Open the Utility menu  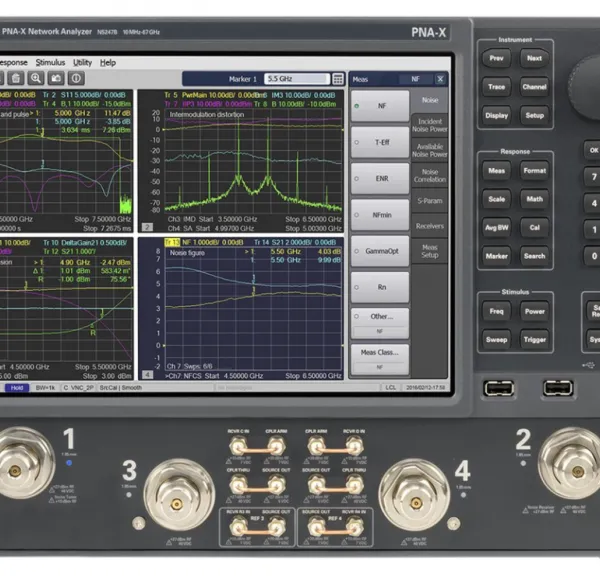[x=82, y=62]
